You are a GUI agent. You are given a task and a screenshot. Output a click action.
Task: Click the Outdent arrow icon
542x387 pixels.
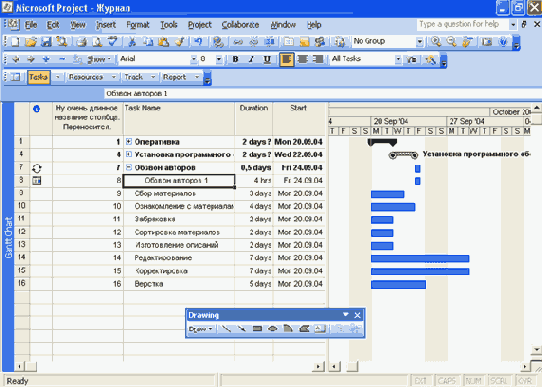(16, 59)
